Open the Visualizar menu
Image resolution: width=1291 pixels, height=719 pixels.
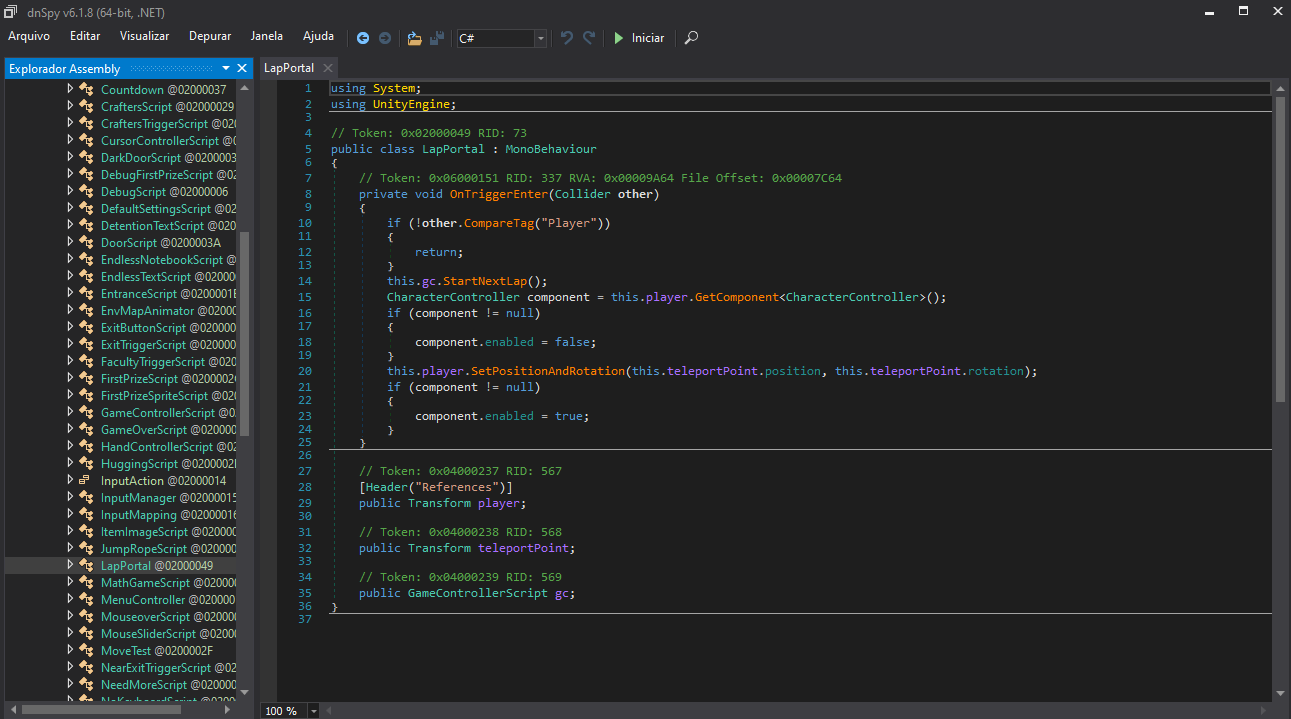click(144, 36)
